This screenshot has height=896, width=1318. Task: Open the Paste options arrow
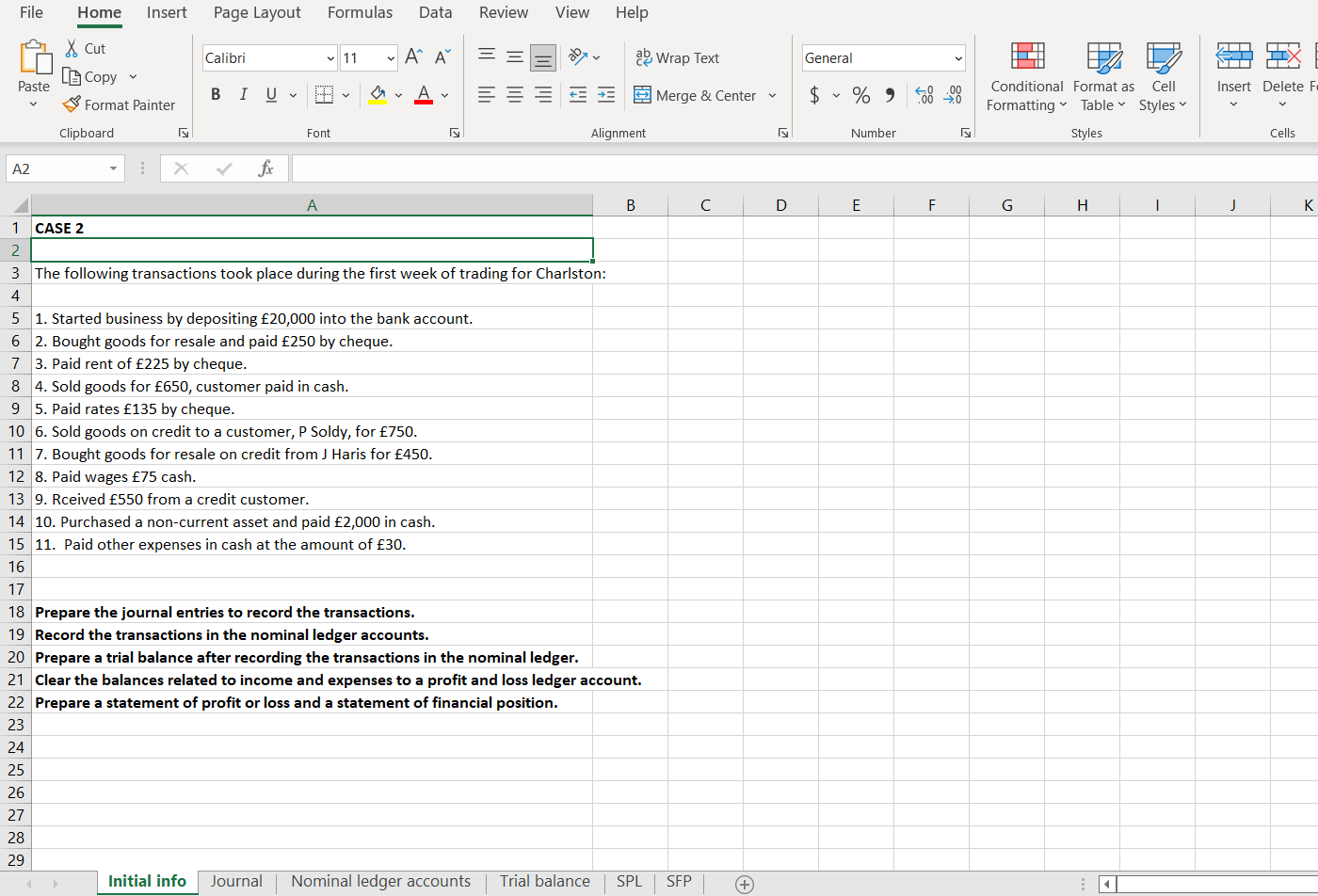click(34, 104)
